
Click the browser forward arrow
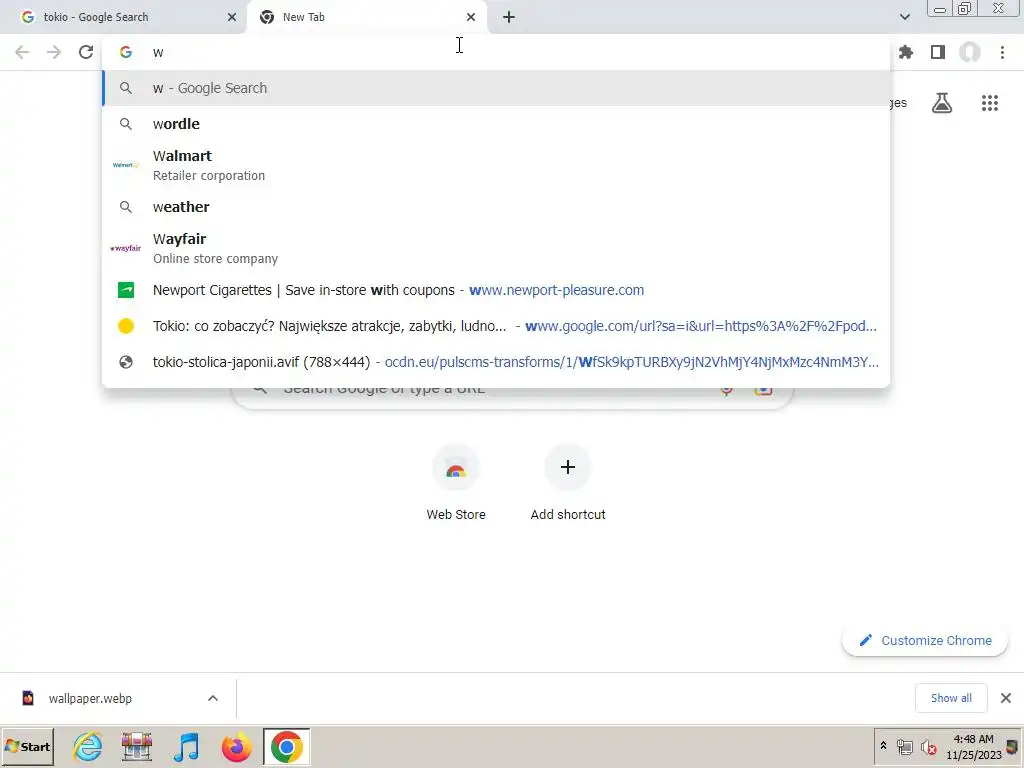54,52
